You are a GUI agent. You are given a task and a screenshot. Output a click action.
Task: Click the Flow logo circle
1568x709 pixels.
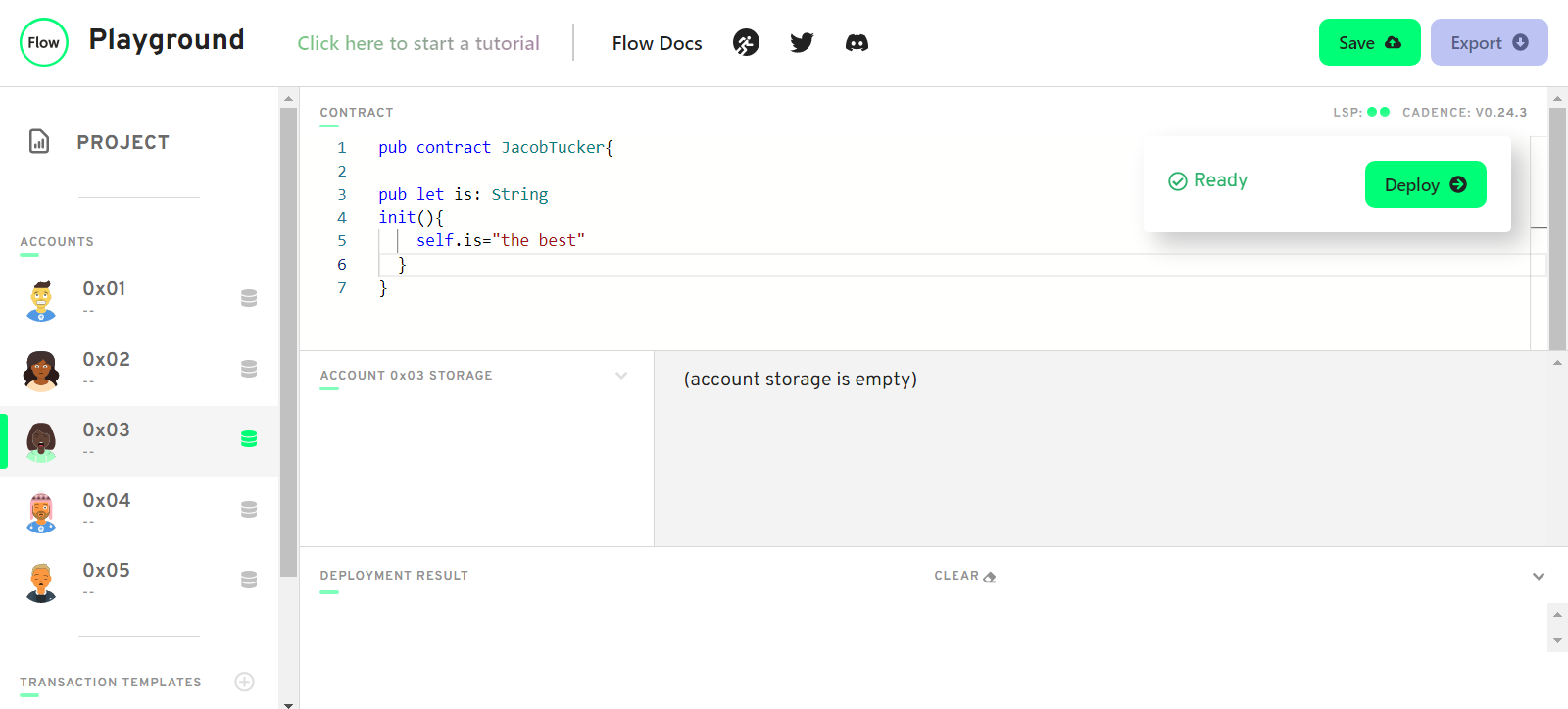click(43, 42)
